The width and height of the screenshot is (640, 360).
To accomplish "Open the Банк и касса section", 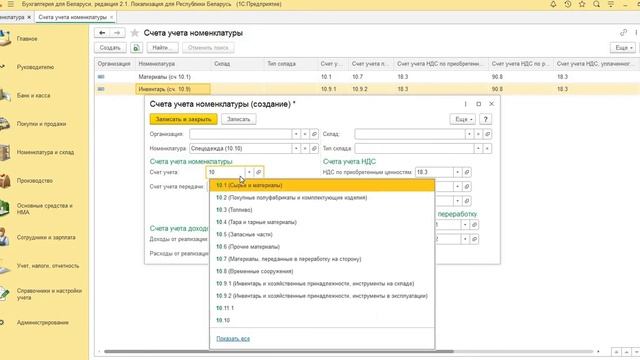I will tap(33, 96).
